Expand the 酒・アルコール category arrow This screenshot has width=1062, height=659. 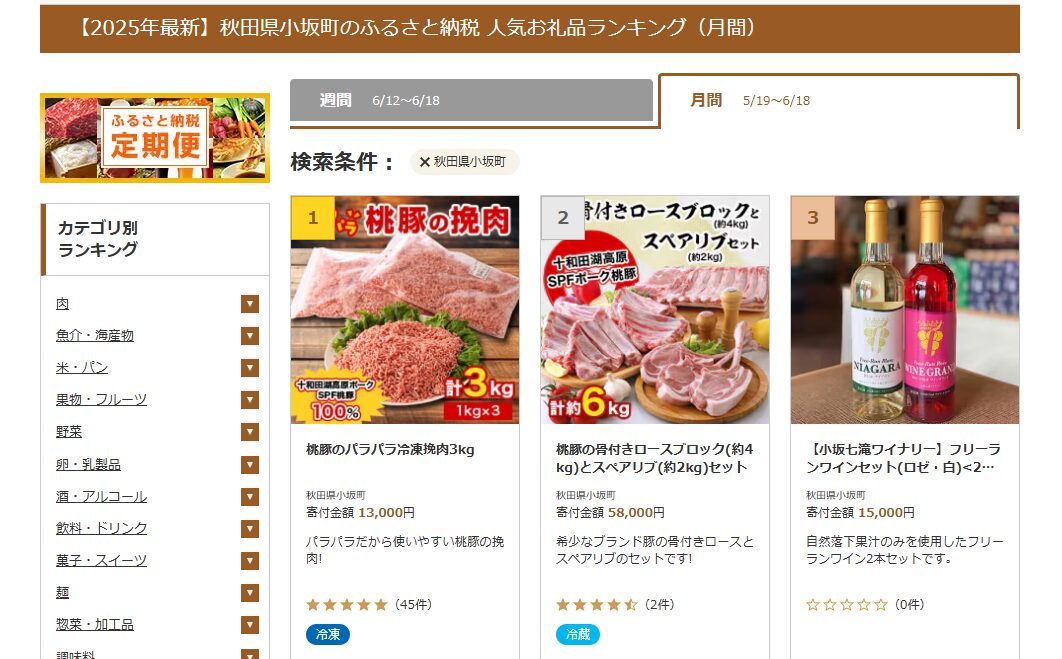250,496
